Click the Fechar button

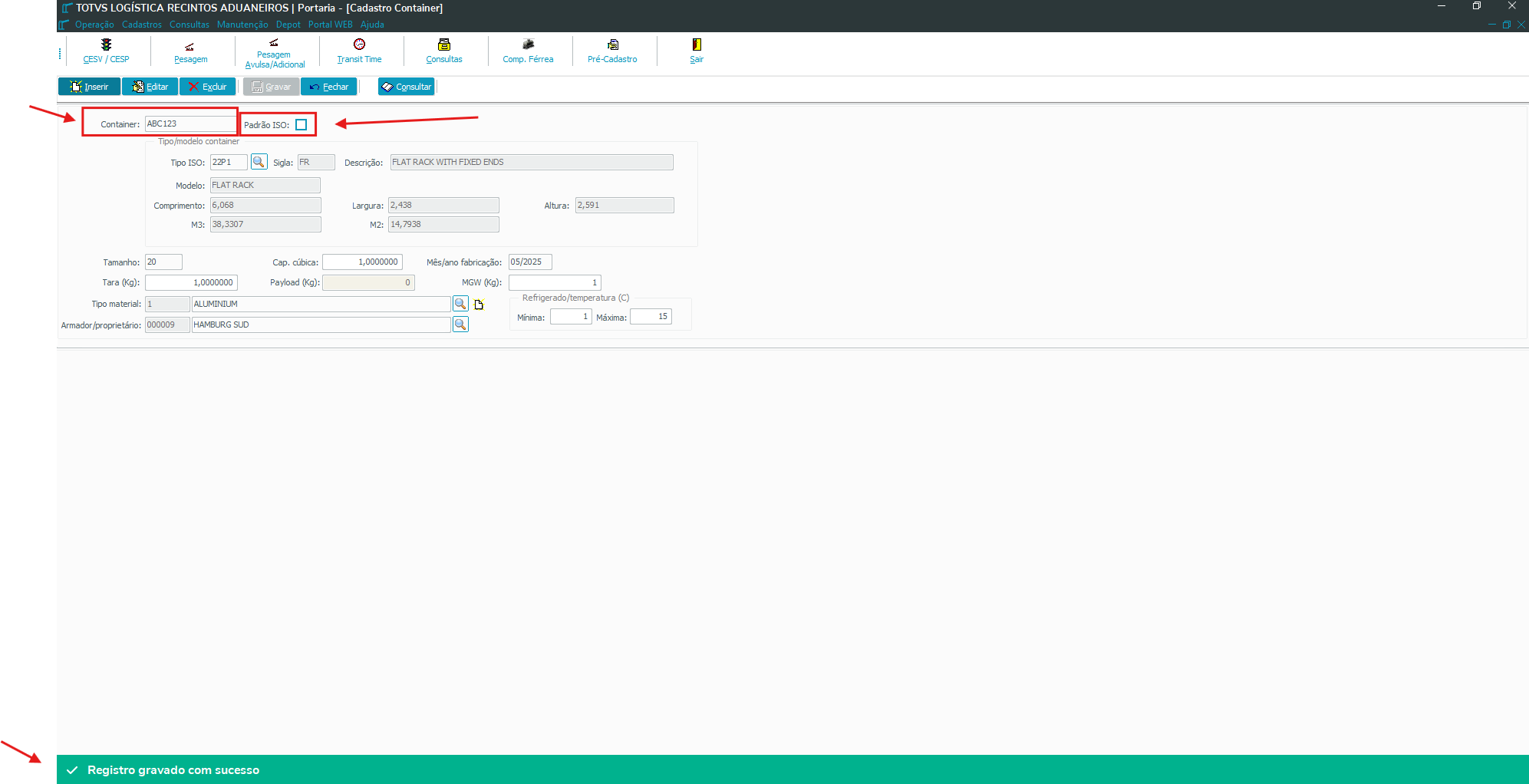pos(329,87)
